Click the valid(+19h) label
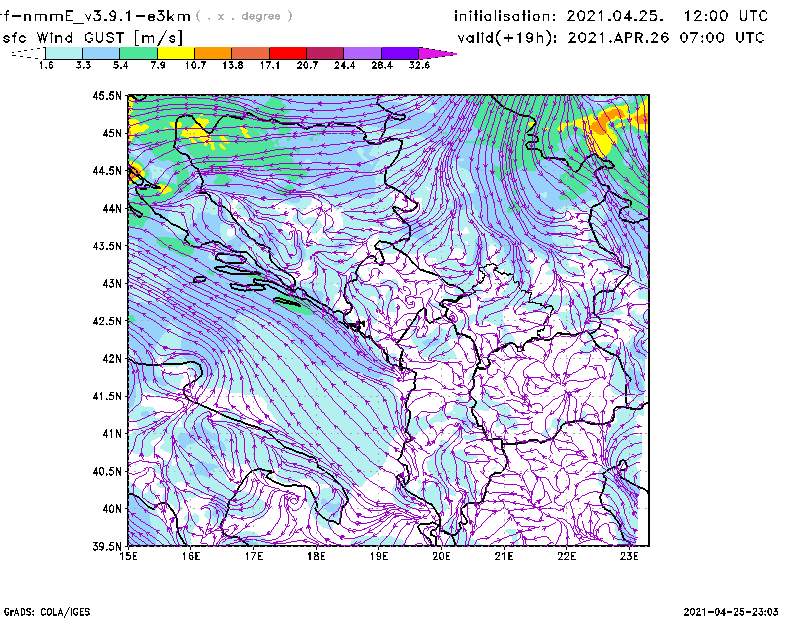The image size is (800, 618). point(507,38)
